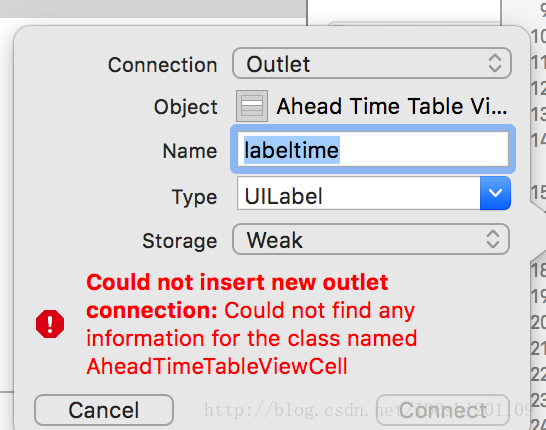Screen dimensions: 546x430
Task: Click the up-down chevrons on the Weak popup
Action: [493, 239]
